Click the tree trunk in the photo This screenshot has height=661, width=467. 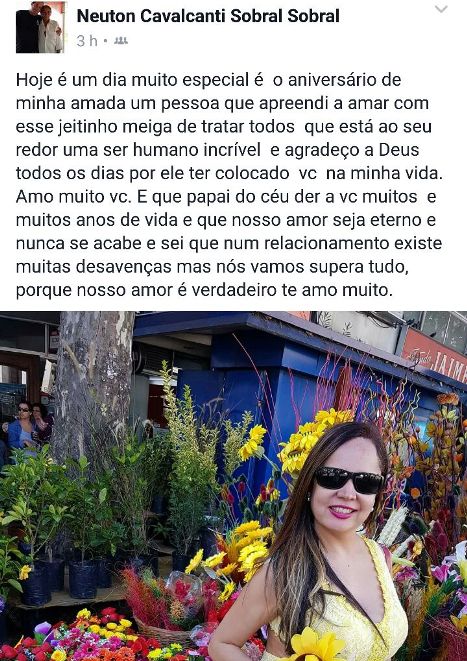94,379
